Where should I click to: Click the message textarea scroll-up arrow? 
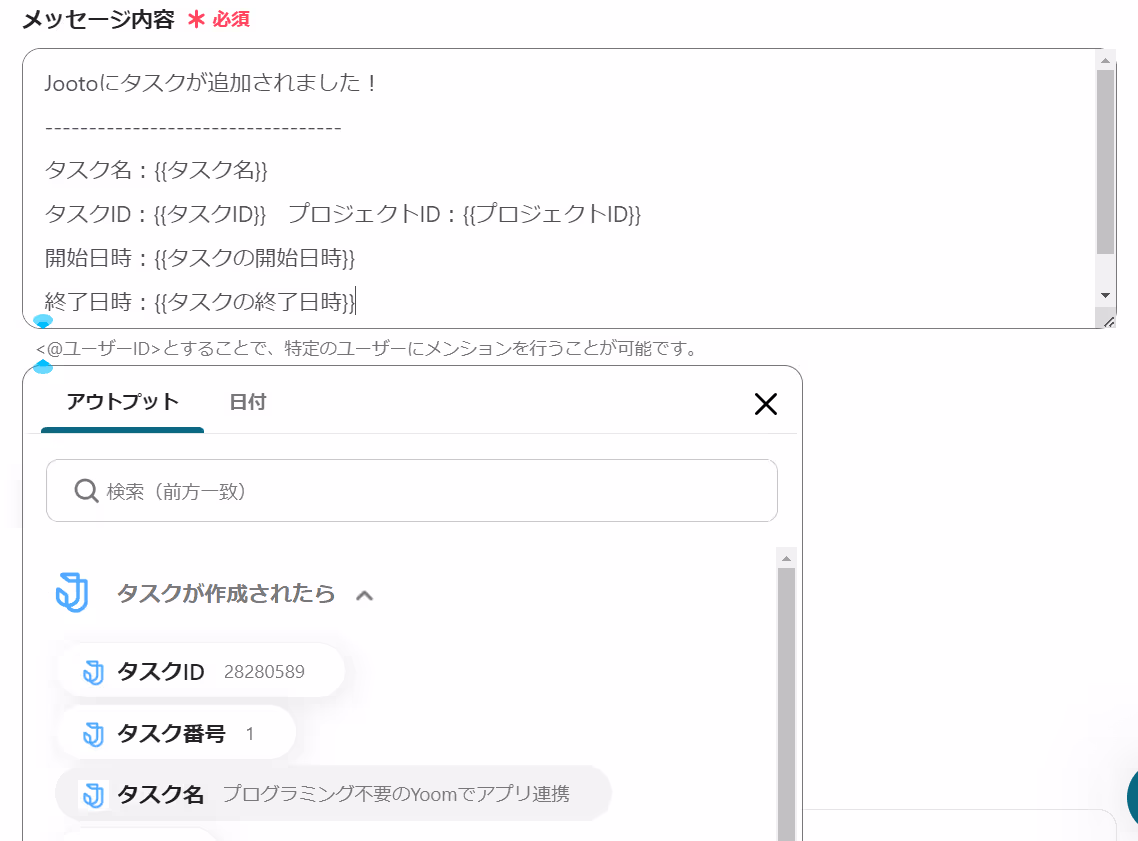(1105, 60)
